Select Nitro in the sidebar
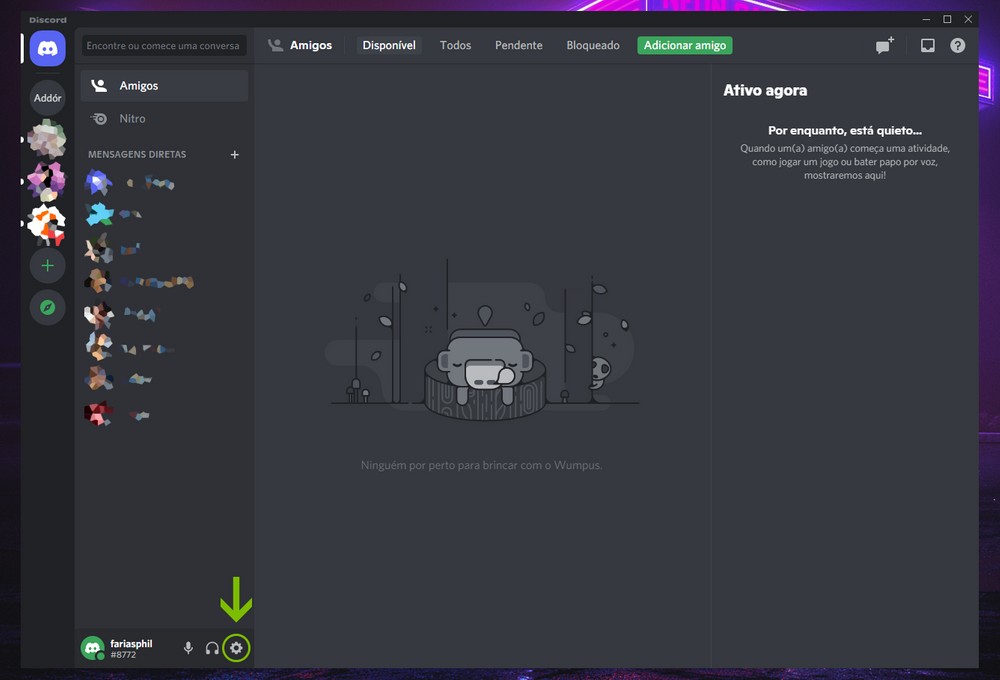Image resolution: width=1000 pixels, height=680 pixels. (x=132, y=118)
